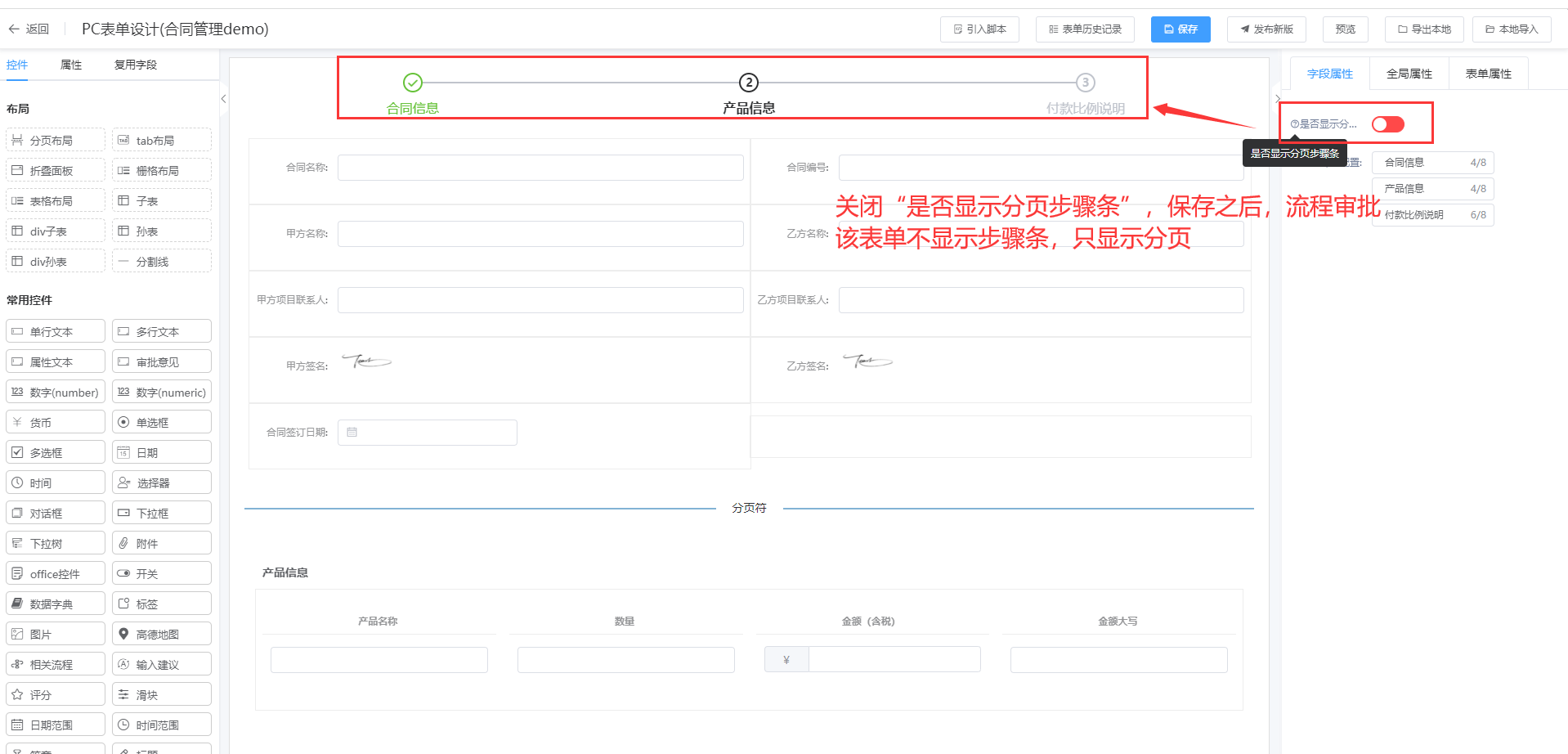Select the 高德地图 map control
The width and height of the screenshot is (1568, 754).
point(161,635)
